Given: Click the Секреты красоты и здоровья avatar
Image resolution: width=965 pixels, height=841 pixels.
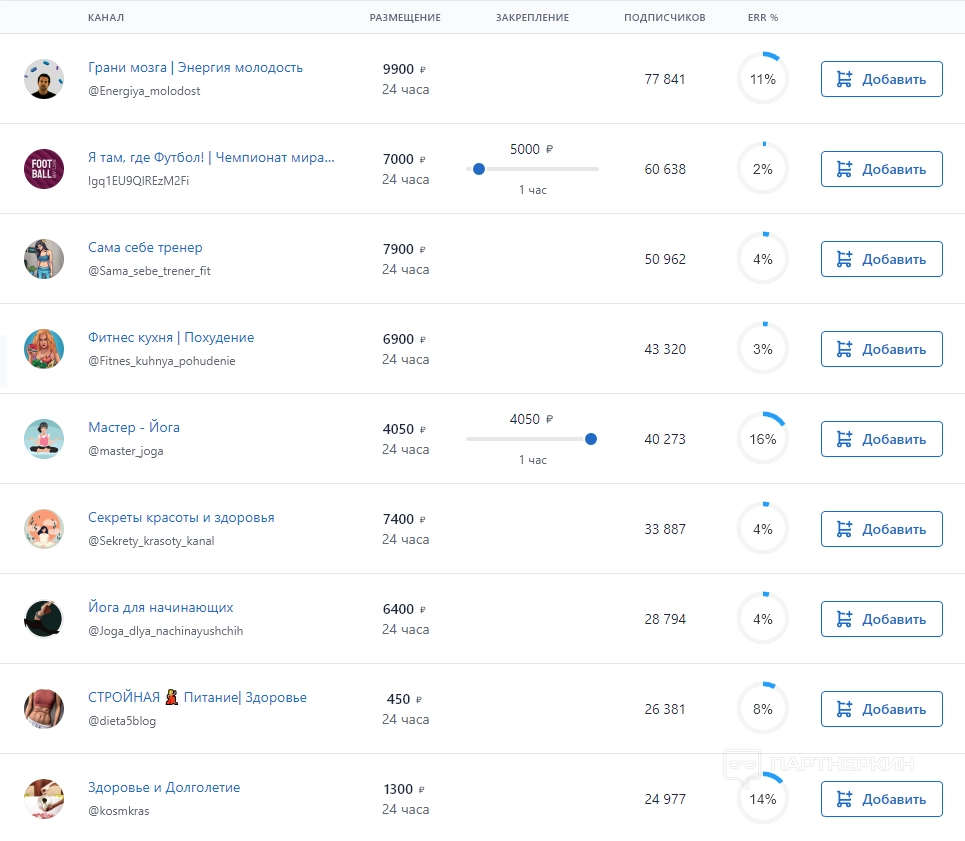Looking at the screenshot, I should point(44,529).
